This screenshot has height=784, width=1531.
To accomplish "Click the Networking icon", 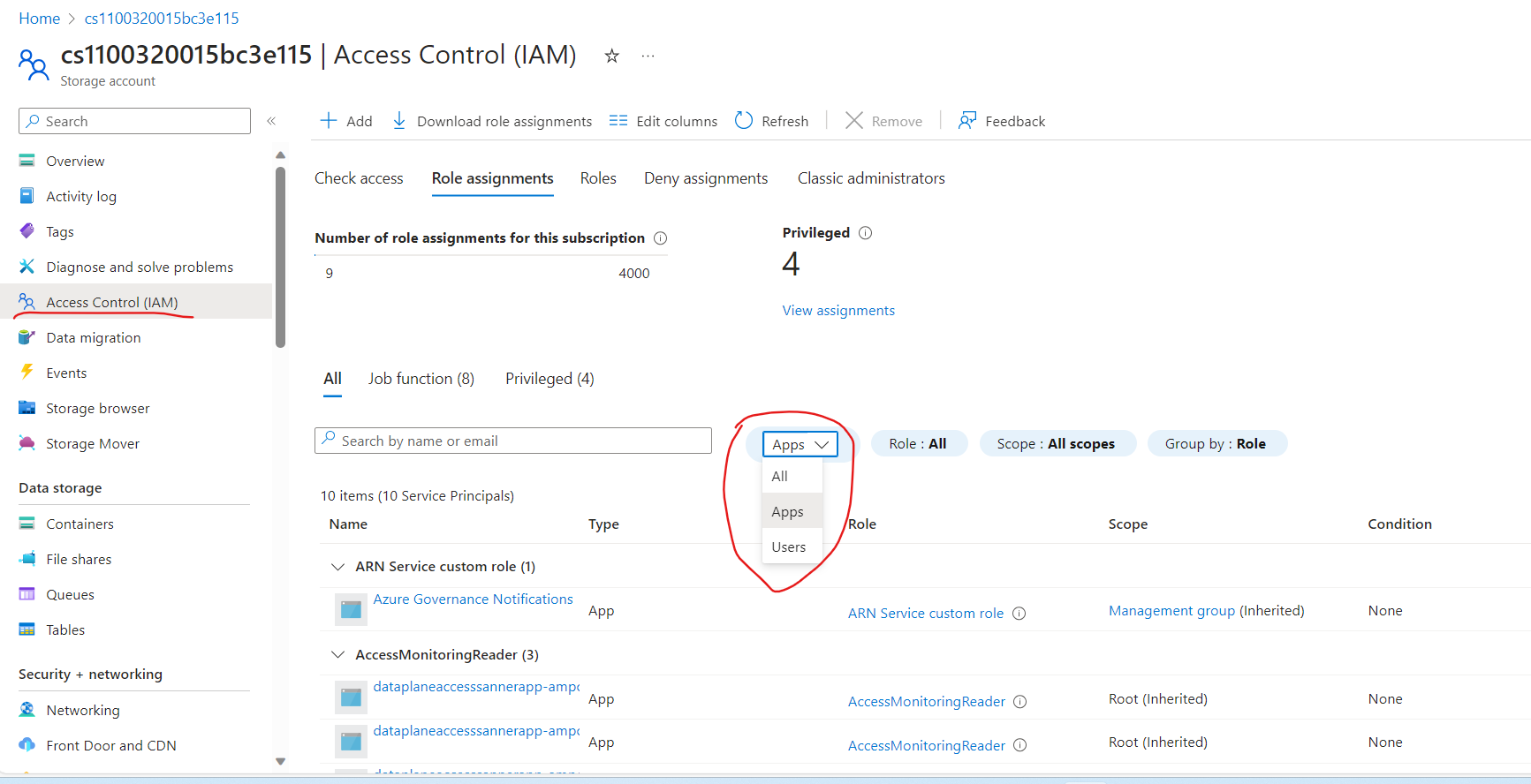I will tap(27, 710).
